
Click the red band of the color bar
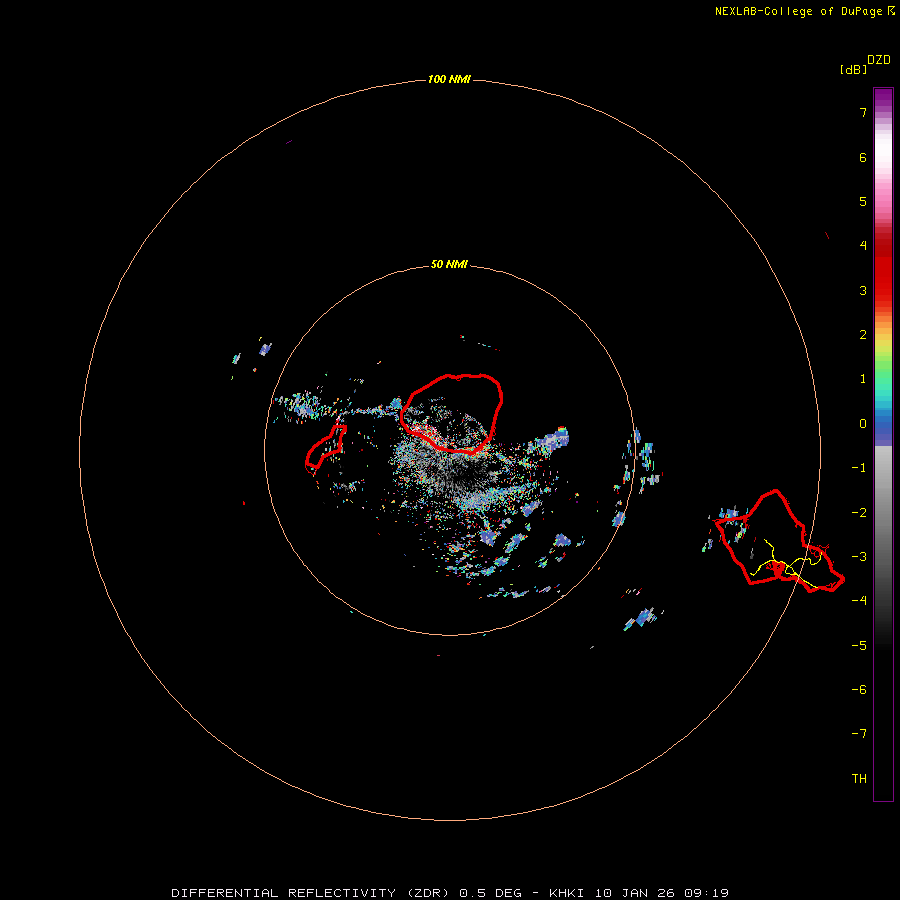pos(883,270)
